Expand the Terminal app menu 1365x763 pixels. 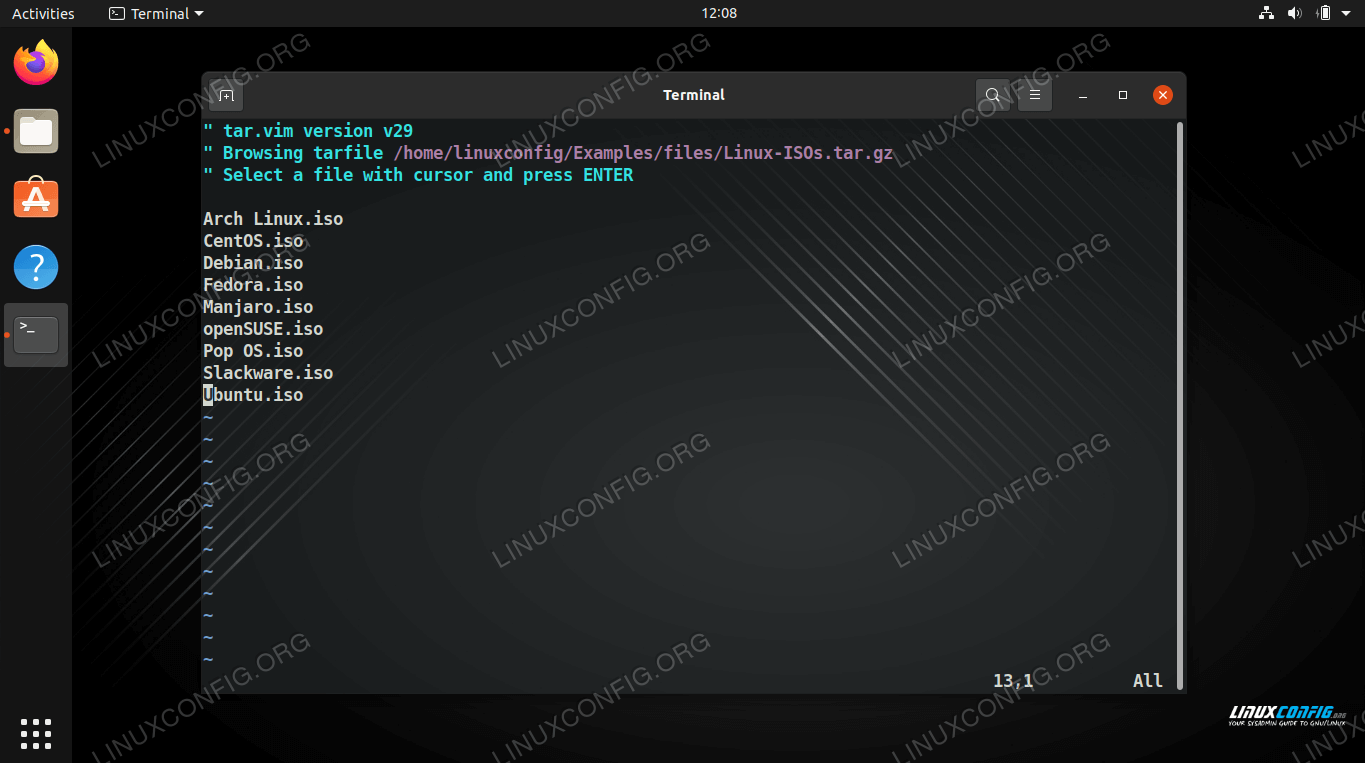(x=156, y=13)
